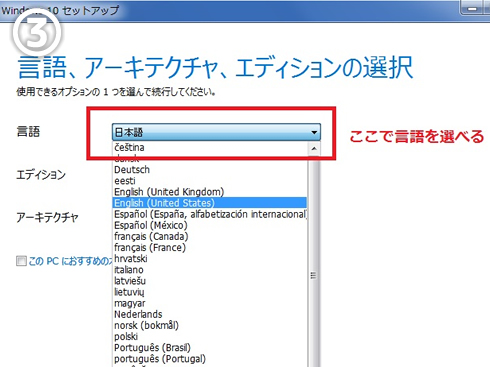Select English (United States) highlighted option
The image size is (490, 367).
click(x=210, y=203)
